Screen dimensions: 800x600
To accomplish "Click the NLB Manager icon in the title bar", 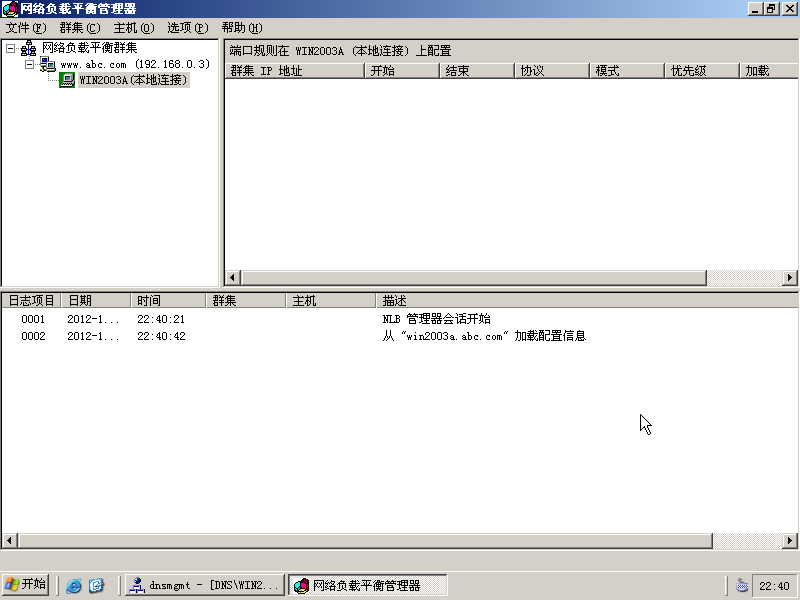I will tap(8, 8).
